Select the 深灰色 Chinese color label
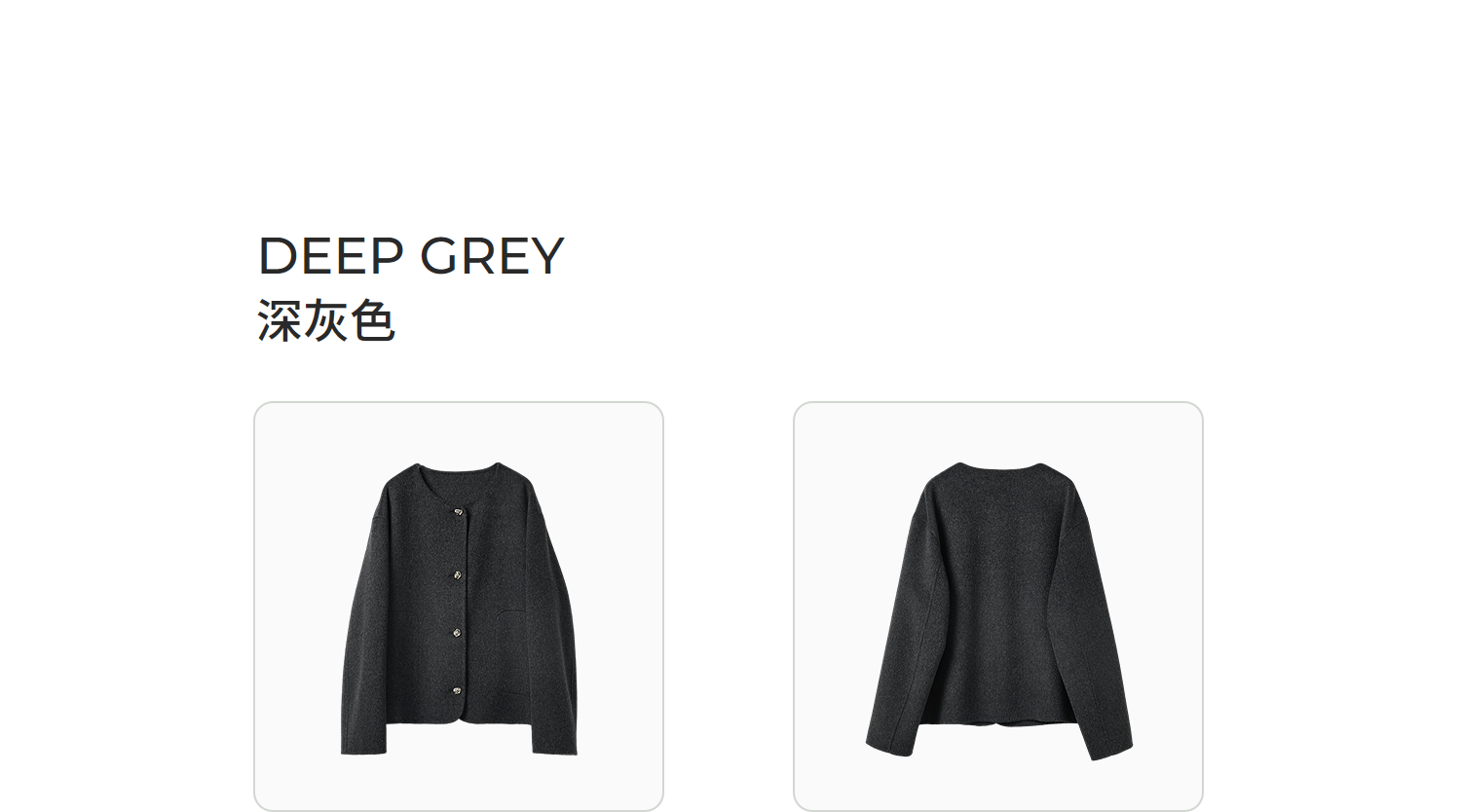The height and width of the screenshot is (812, 1461). pos(325,320)
